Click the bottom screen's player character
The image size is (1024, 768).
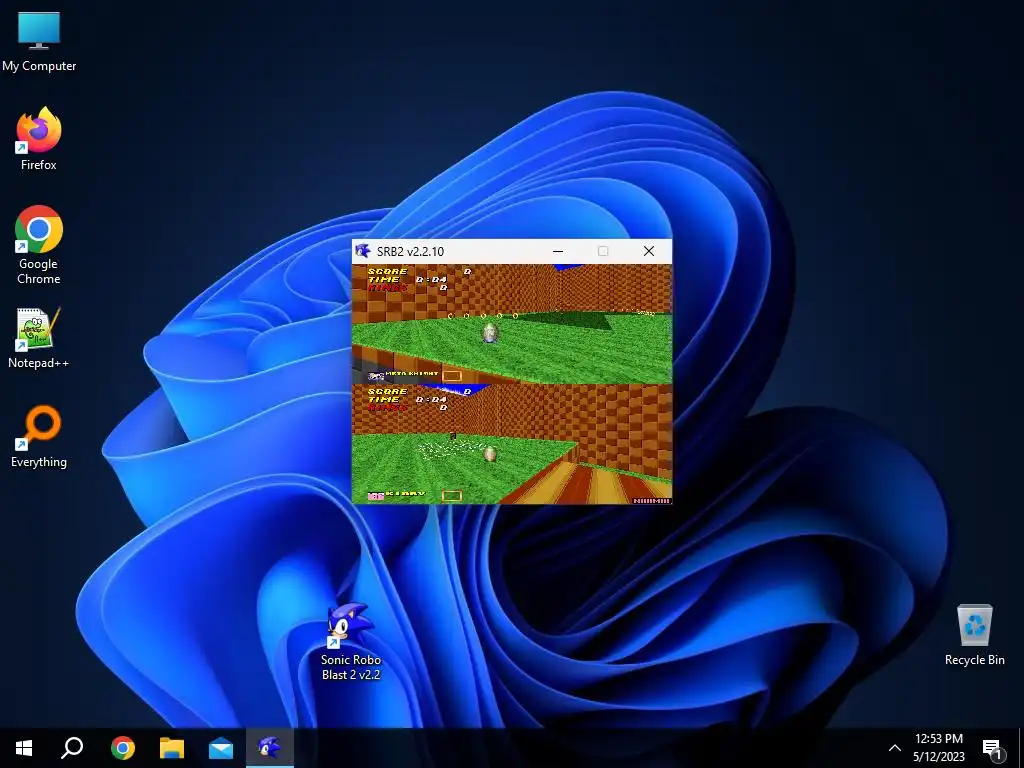coord(490,454)
